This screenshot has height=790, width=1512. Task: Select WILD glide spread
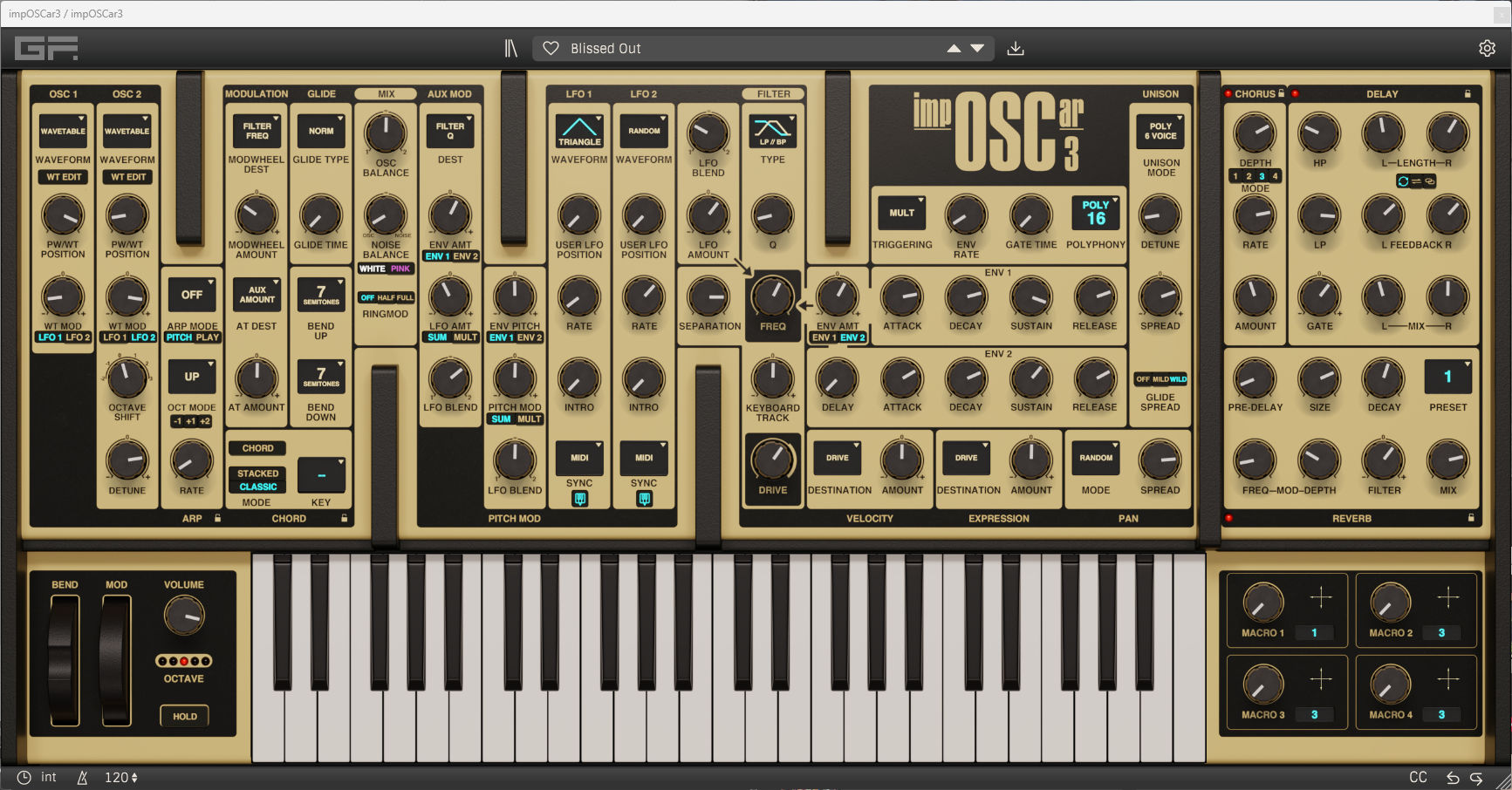(x=1178, y=379)
